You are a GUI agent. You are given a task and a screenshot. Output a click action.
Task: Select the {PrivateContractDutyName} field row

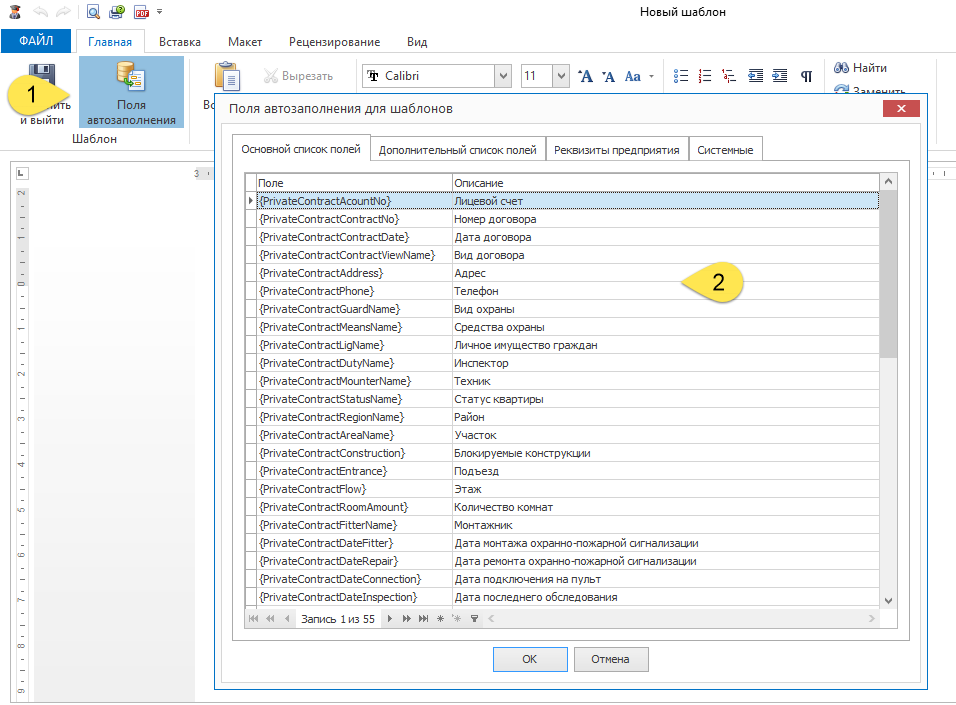(562, 363)
